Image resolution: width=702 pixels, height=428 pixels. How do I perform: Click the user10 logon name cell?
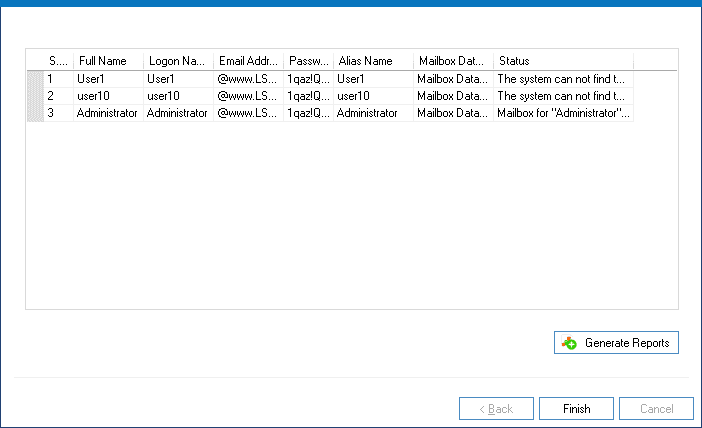click(179, 96)
